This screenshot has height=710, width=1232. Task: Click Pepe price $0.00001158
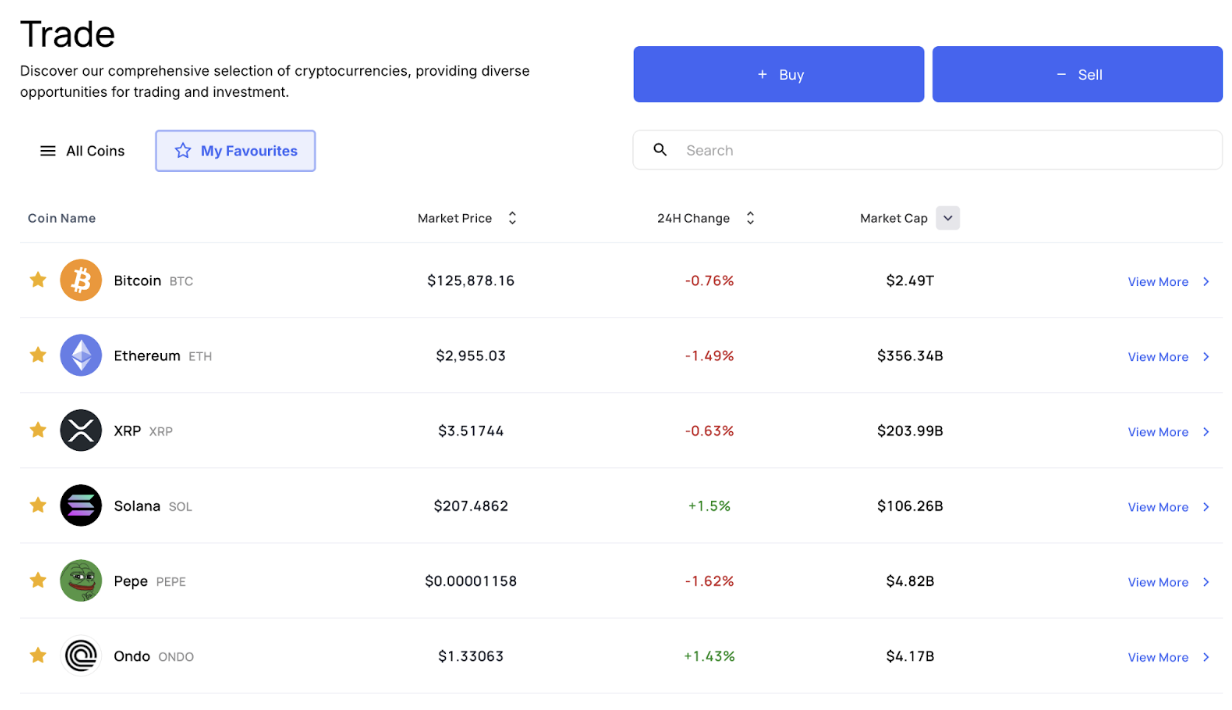coord(471,581)
